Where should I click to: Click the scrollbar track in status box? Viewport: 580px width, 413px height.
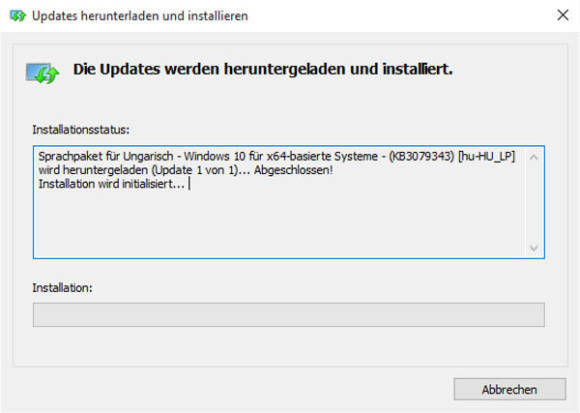533,203
